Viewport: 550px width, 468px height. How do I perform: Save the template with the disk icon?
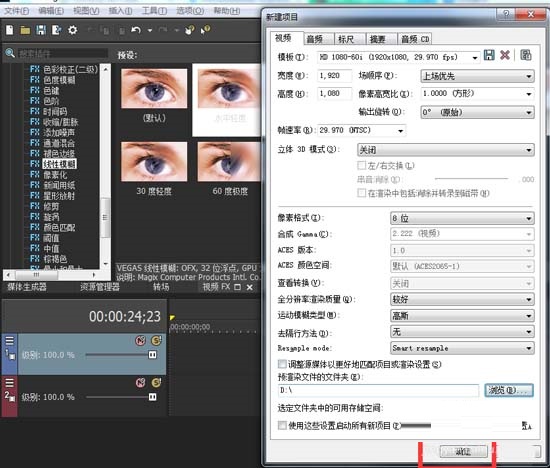pos(489,55)
